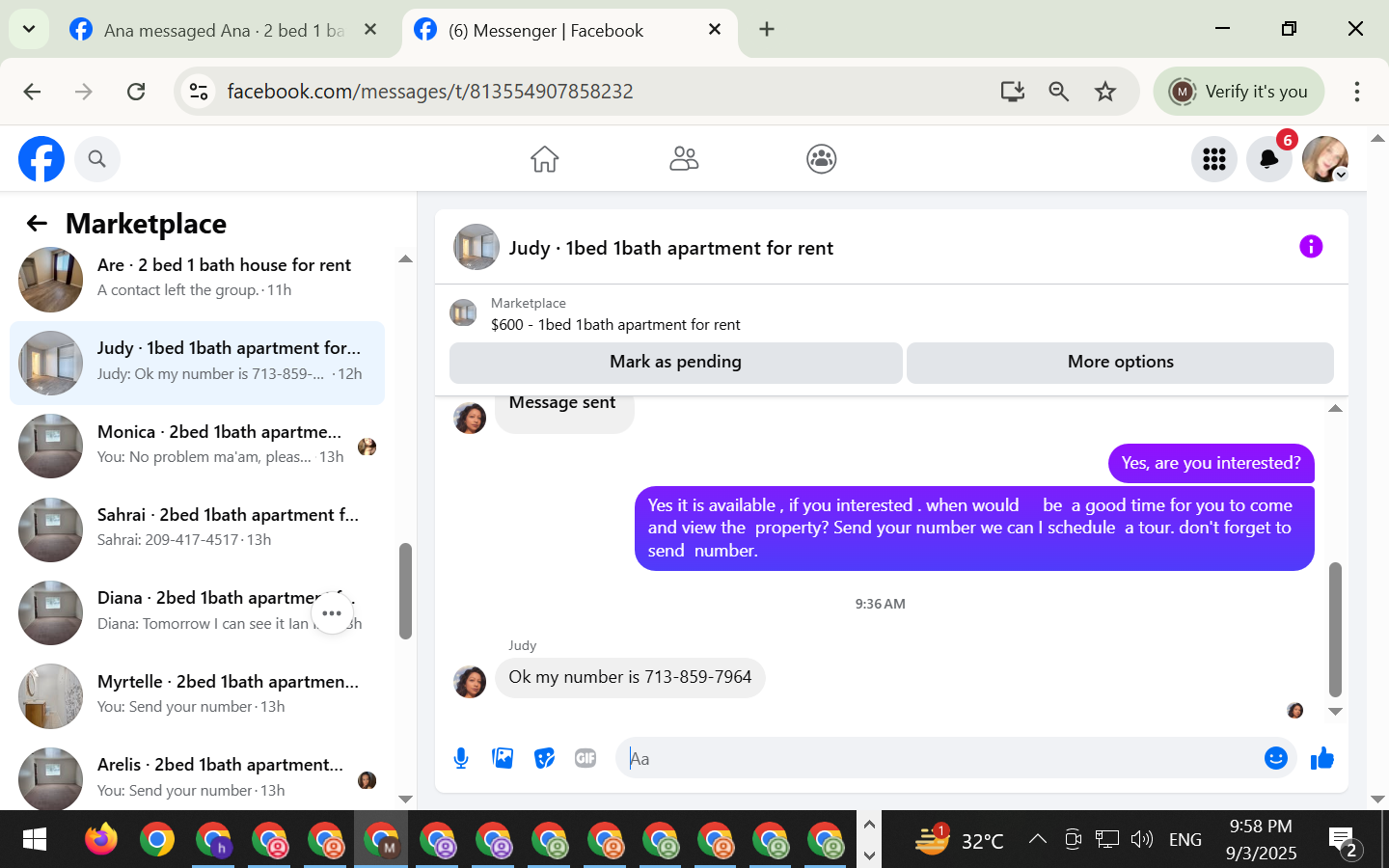
Task: Click More options button
Action: pos(1121,362)
